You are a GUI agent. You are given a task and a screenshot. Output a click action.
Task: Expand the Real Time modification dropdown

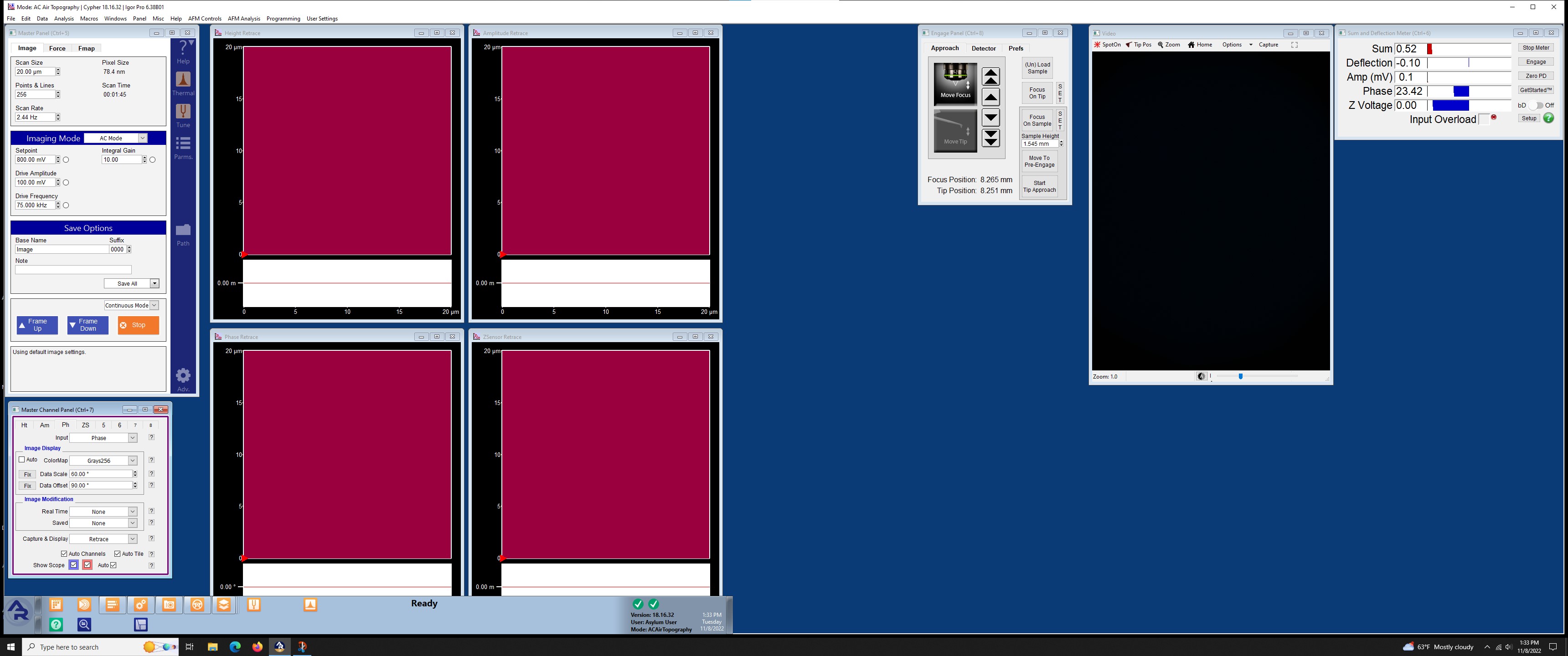click(132, 511)
